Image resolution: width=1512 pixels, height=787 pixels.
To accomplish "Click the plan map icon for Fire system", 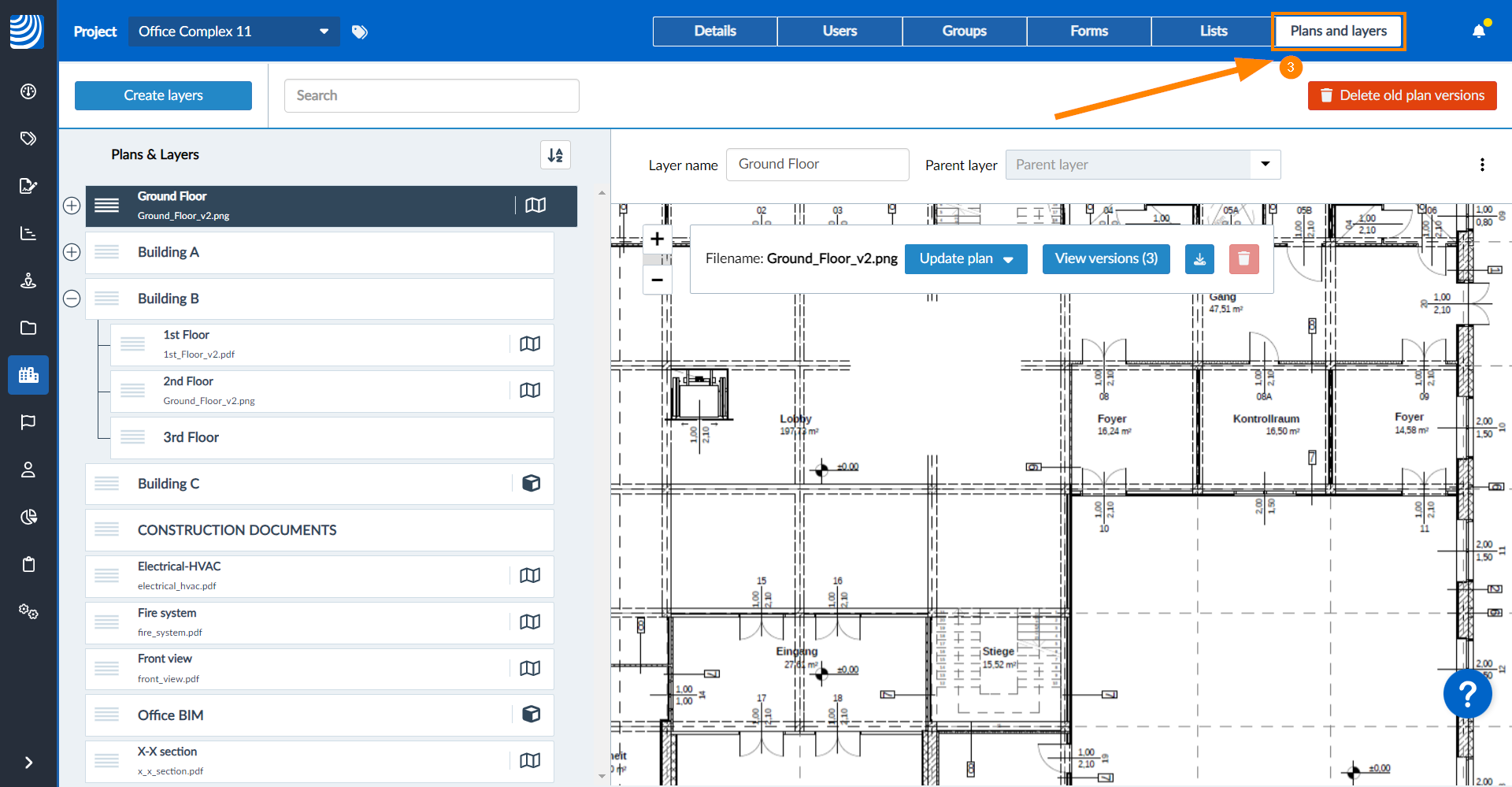I will (530, 622).
